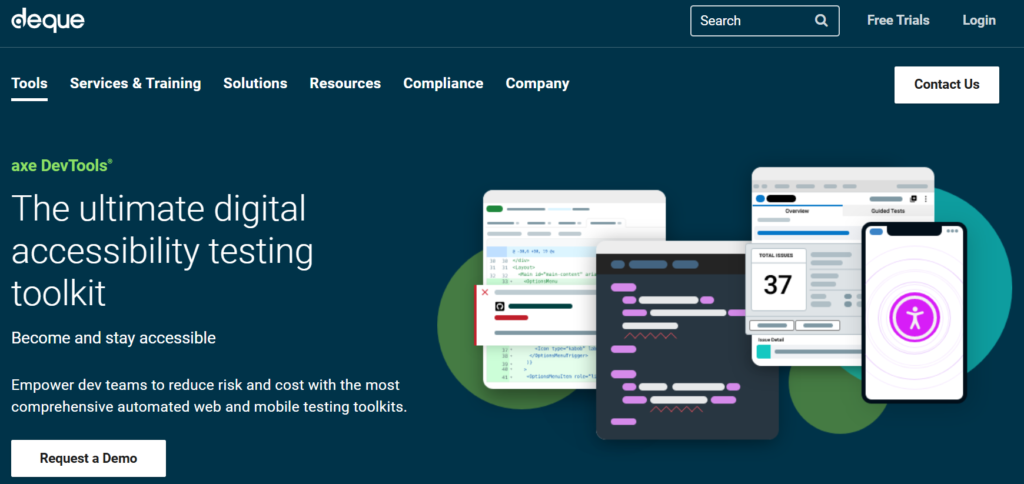Click "Become and stay accessible" text
The width and height of the screenshot is (1024, 484).
pyautogui.click(x=114, y=338)
